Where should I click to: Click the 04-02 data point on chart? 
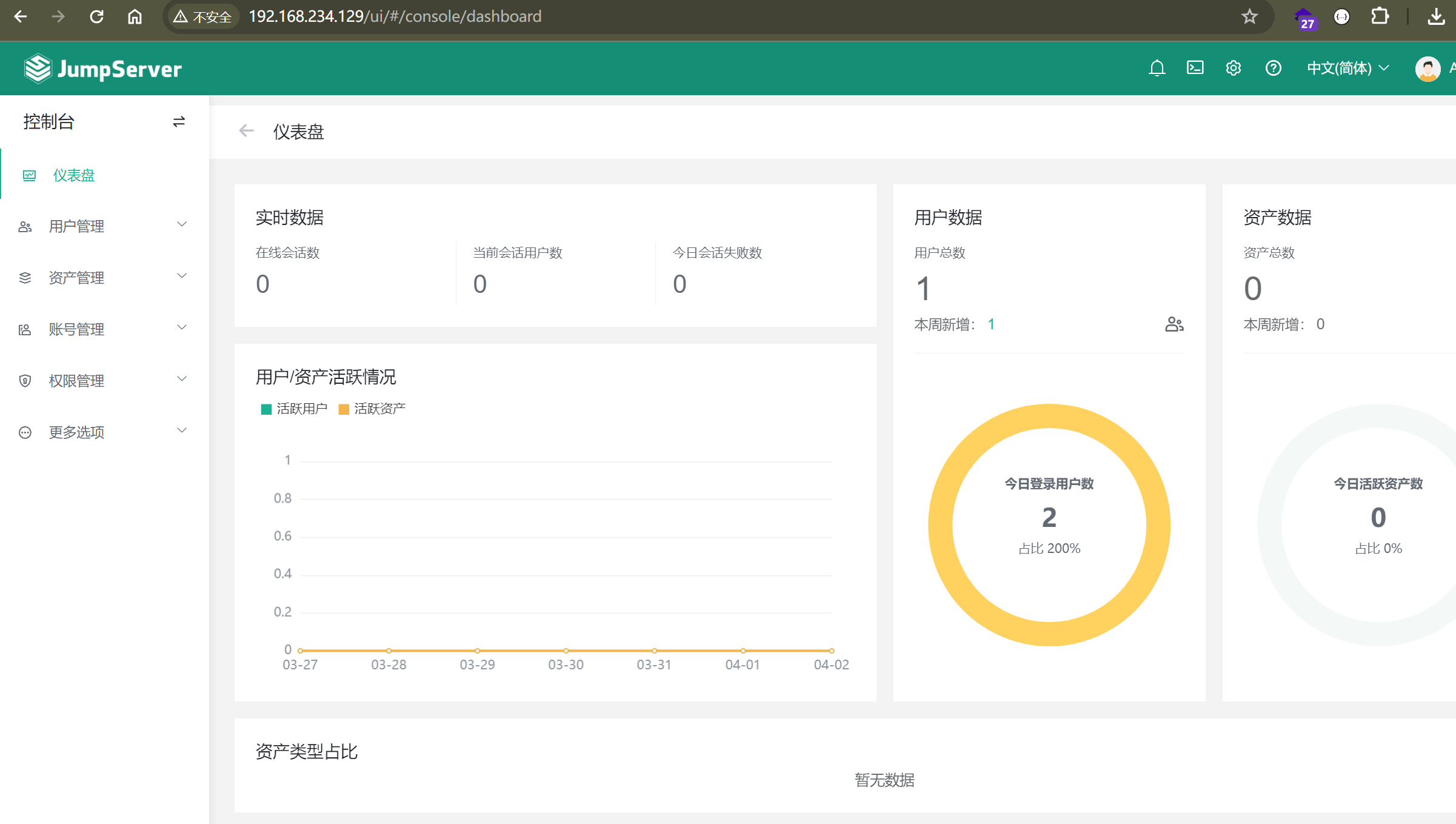[832, 651]
